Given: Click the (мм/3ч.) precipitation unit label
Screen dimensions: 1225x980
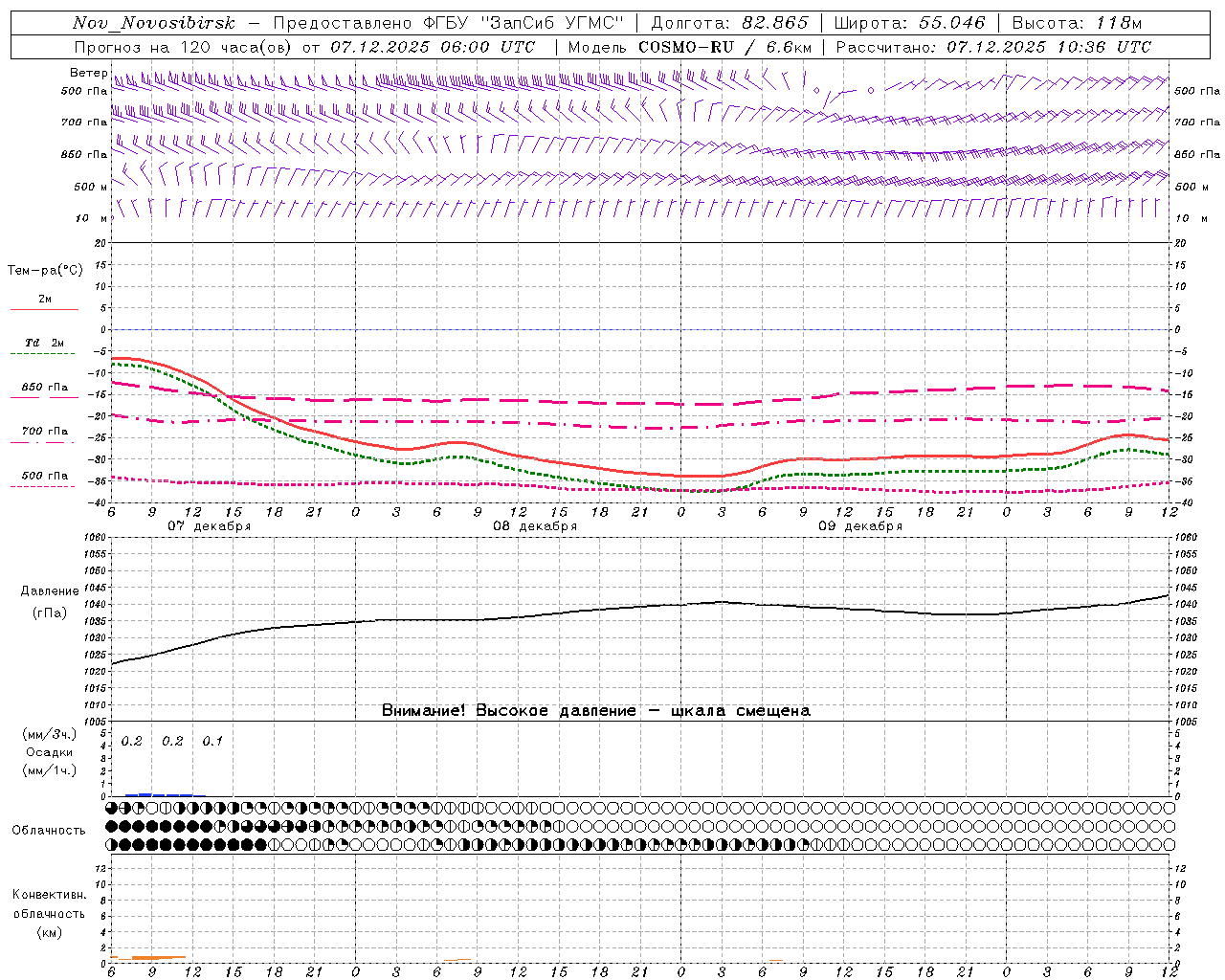Looking at the screenshot, I should point(49,734).
